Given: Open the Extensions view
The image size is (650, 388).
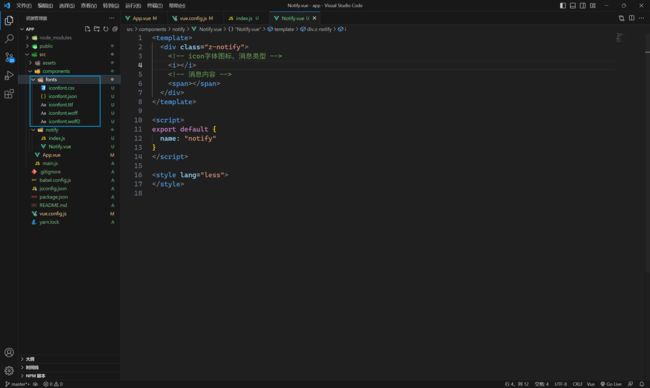Looking at the screenshot, I should pos(9,94).
